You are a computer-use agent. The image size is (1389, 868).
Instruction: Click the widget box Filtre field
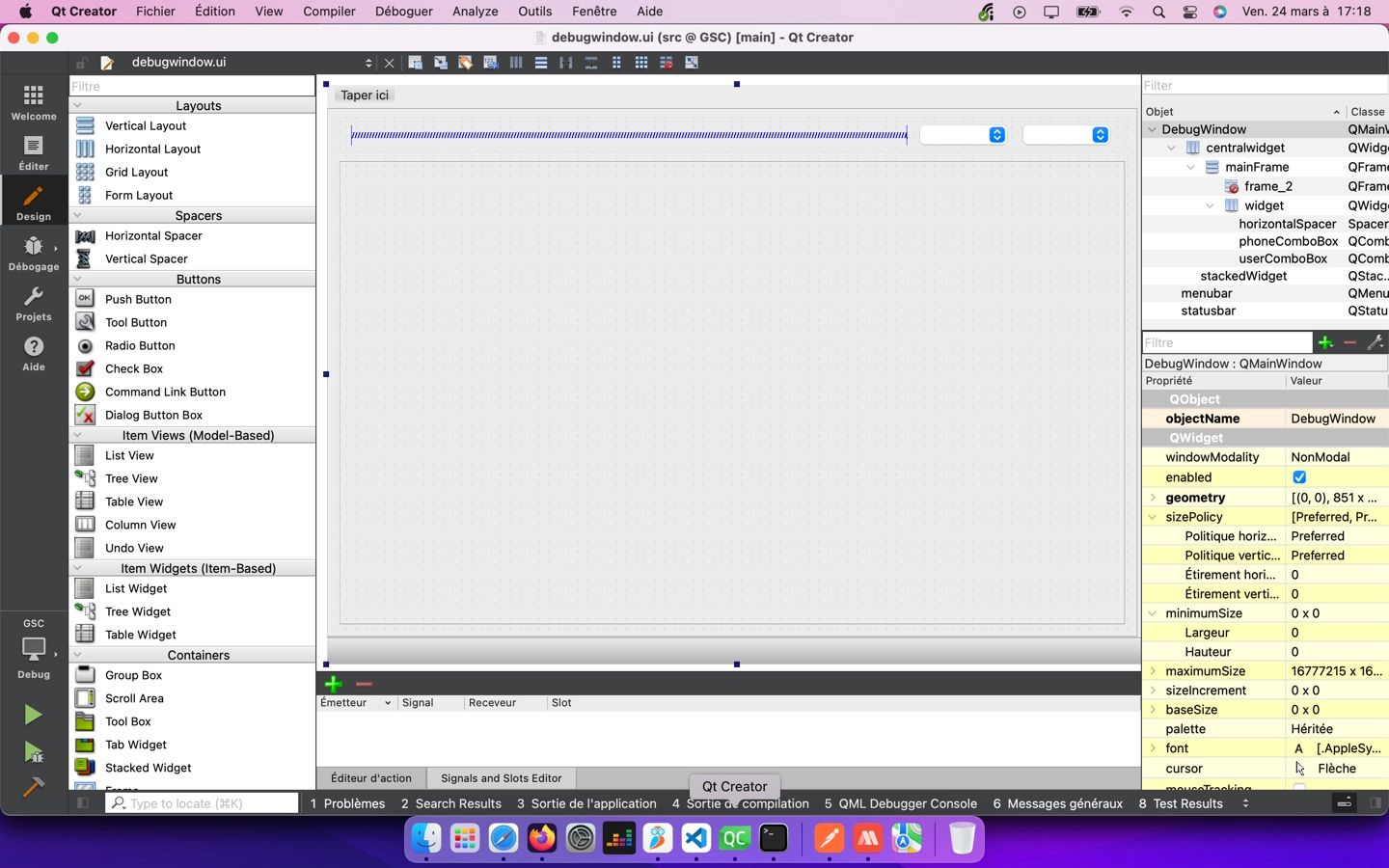tap(192, 86)
